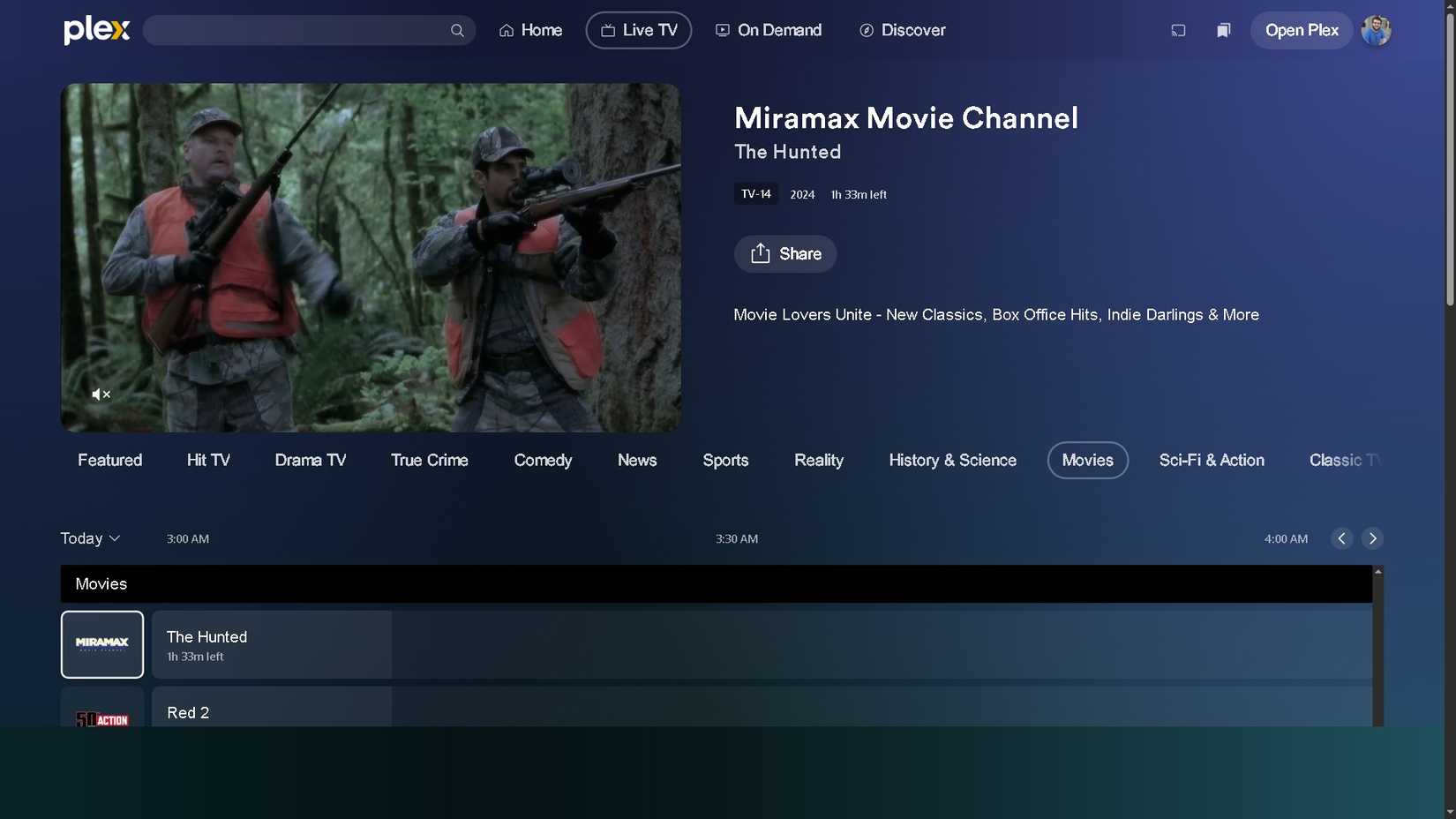Viewport: 1456px width, 819px height.
Task: Click the Open Plex button
Action: coord(1302,31)
